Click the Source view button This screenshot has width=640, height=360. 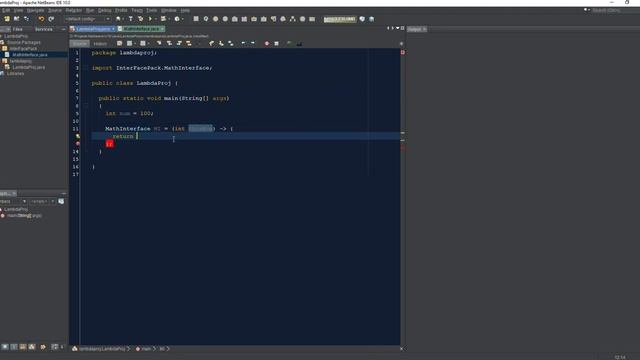(x=80, y=44)
